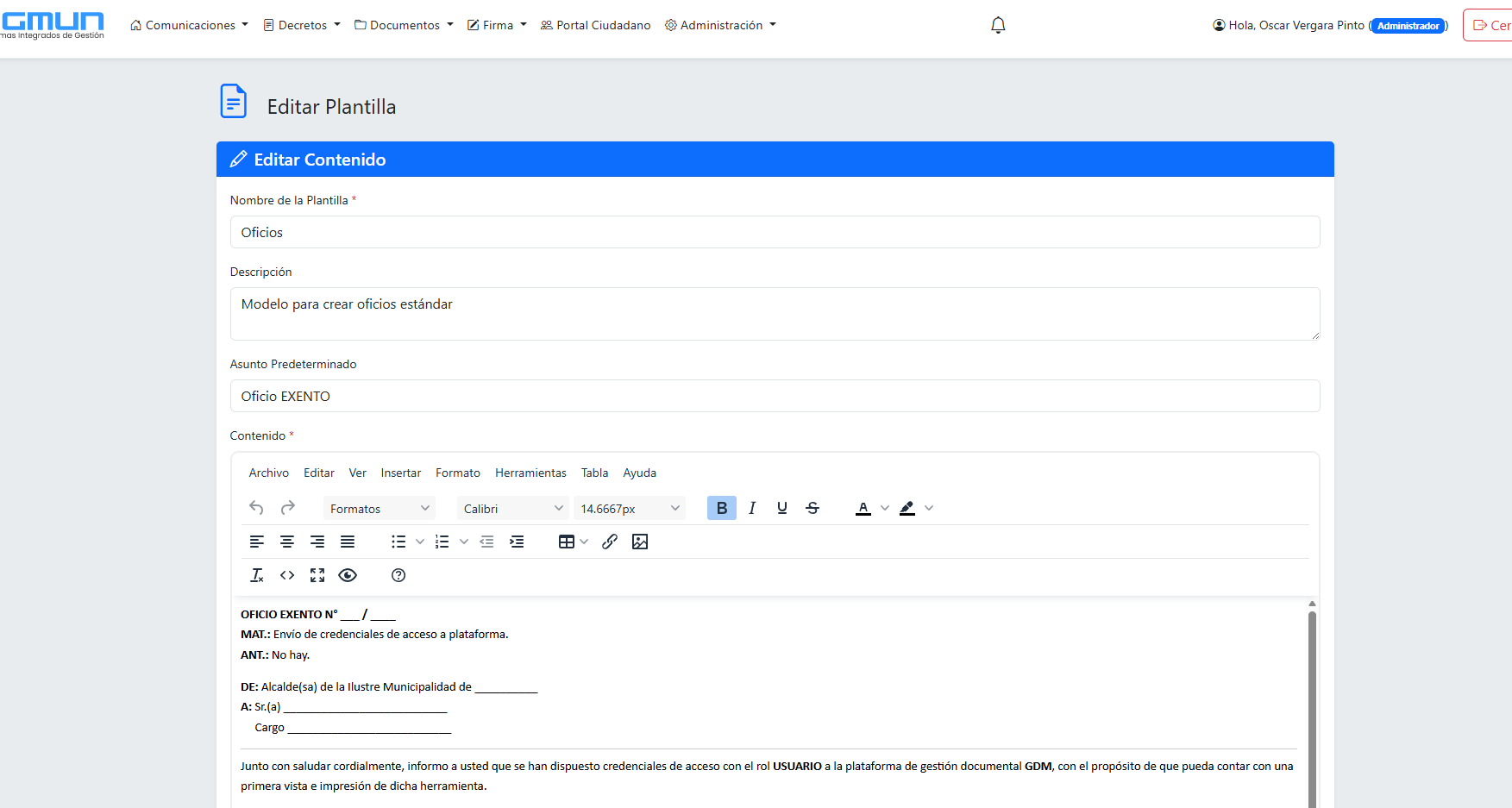Viewport: 1512px width, 808px height.
Task: Click the insert image icon
Action: [x=640, y=542]
